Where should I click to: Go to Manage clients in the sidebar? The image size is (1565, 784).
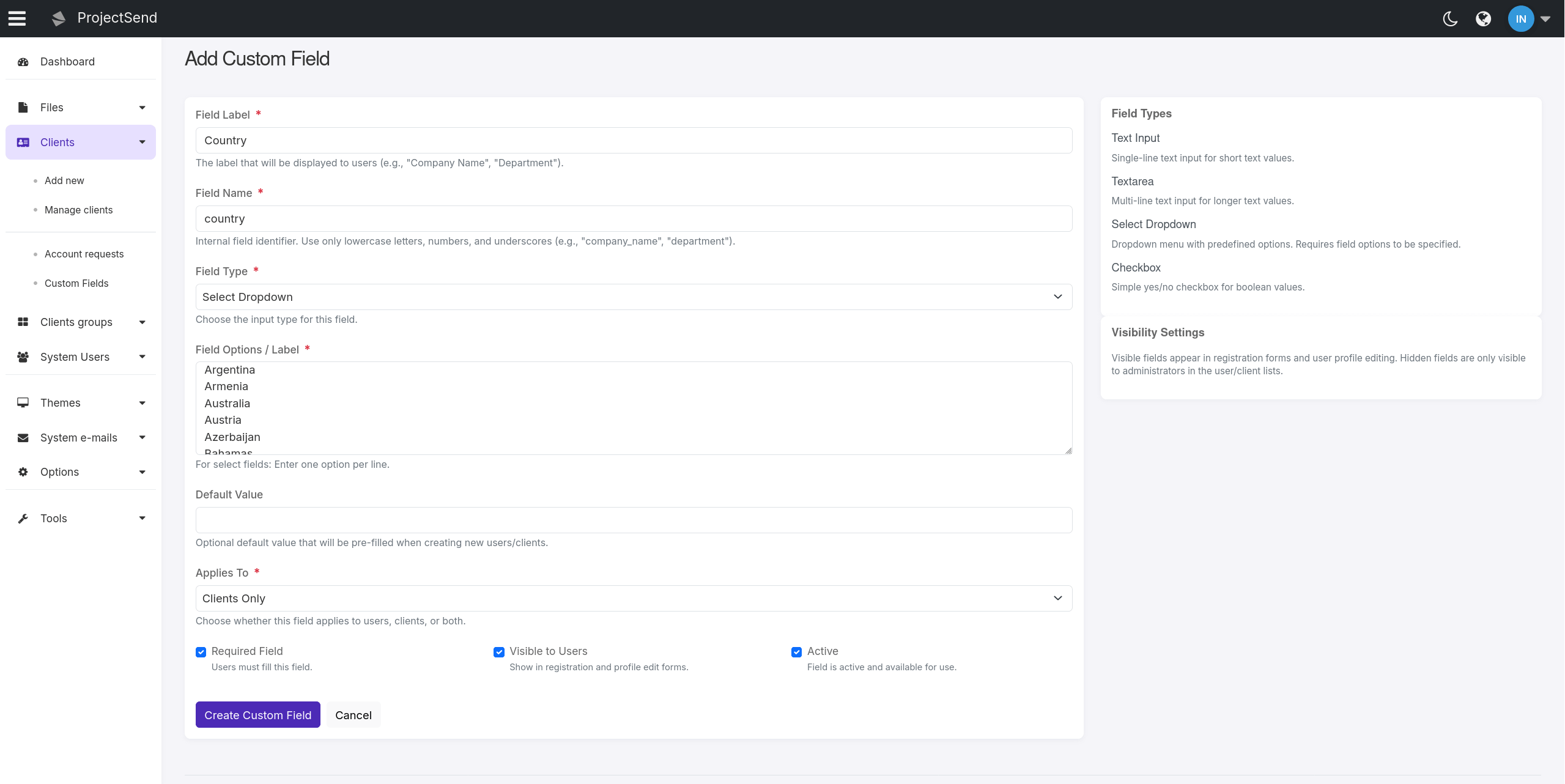[x=78, y=210]
